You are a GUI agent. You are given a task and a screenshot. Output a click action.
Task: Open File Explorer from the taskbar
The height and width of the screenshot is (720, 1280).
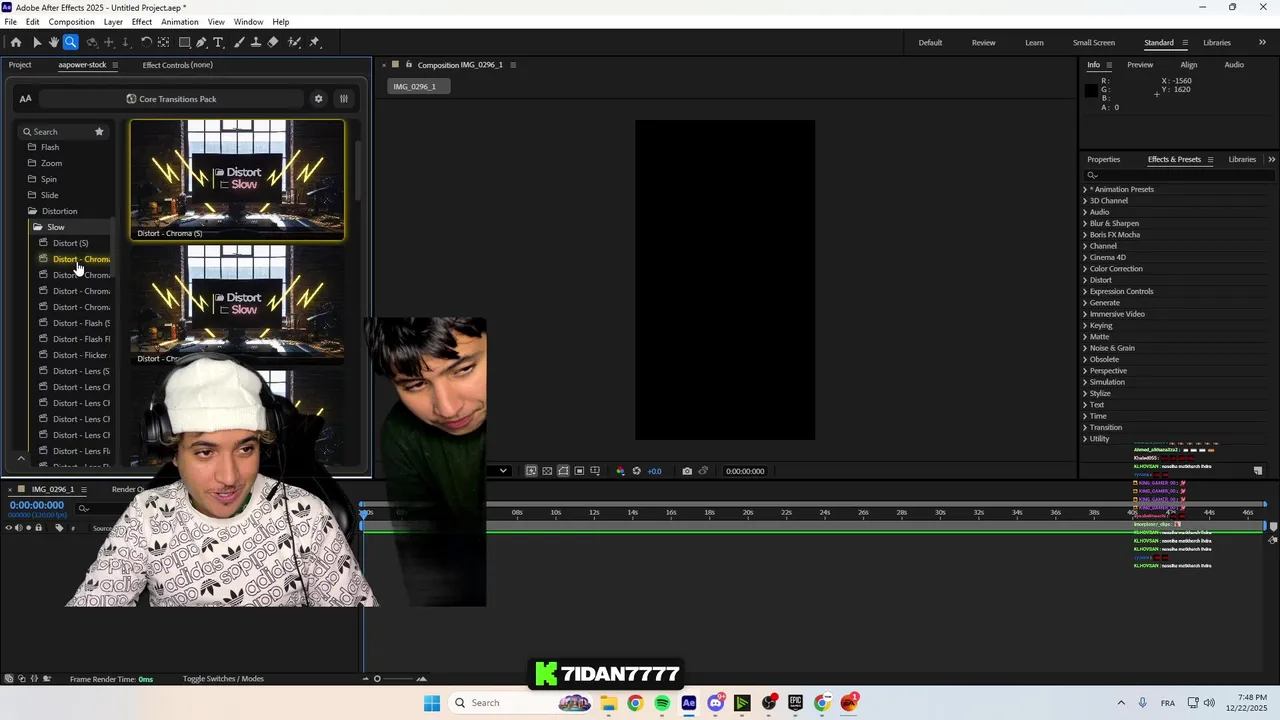608,703
